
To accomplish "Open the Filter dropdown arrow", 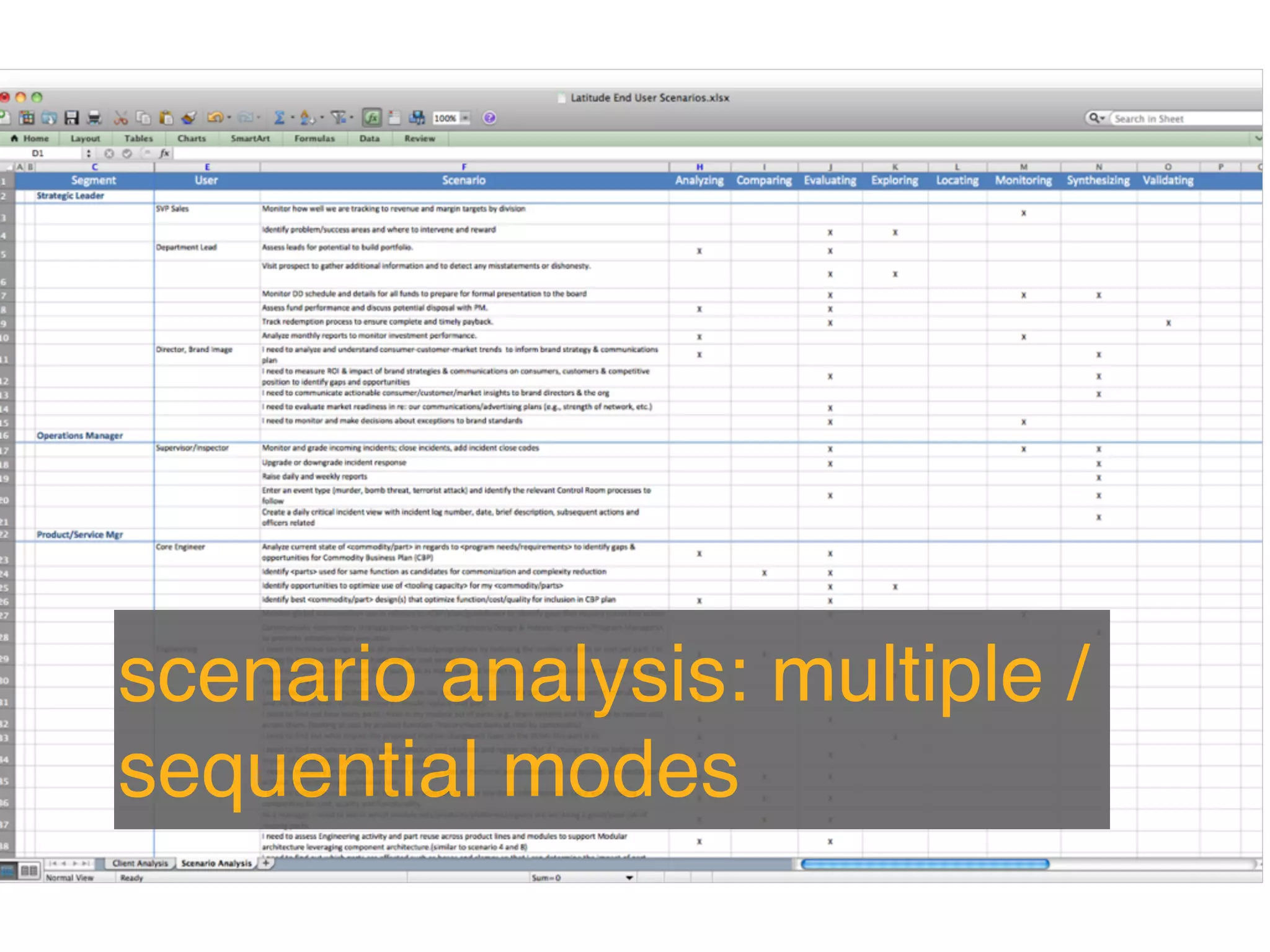I will pyautogui.click(x=352, y=118).
